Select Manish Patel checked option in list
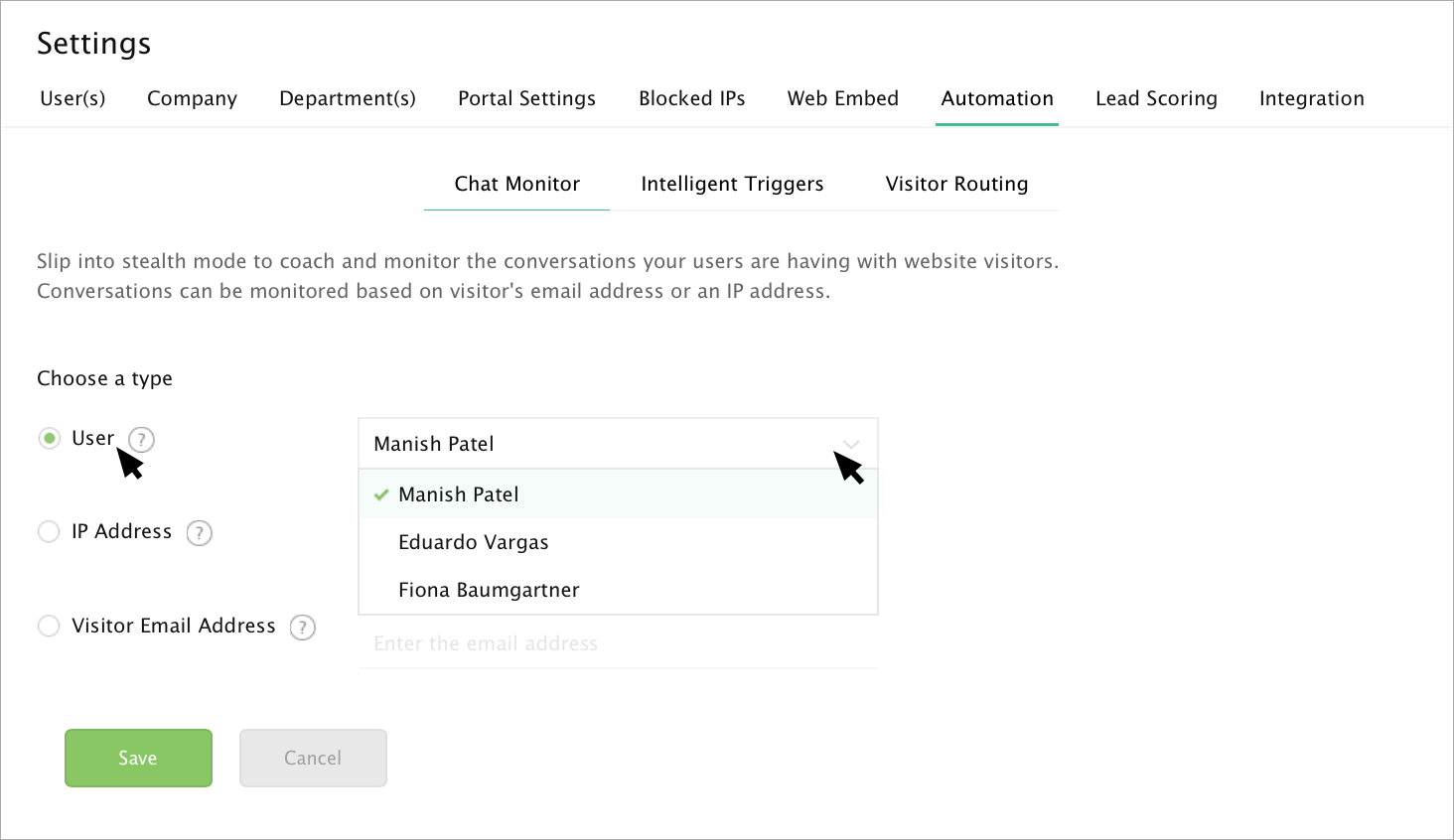 click(458, 494)
